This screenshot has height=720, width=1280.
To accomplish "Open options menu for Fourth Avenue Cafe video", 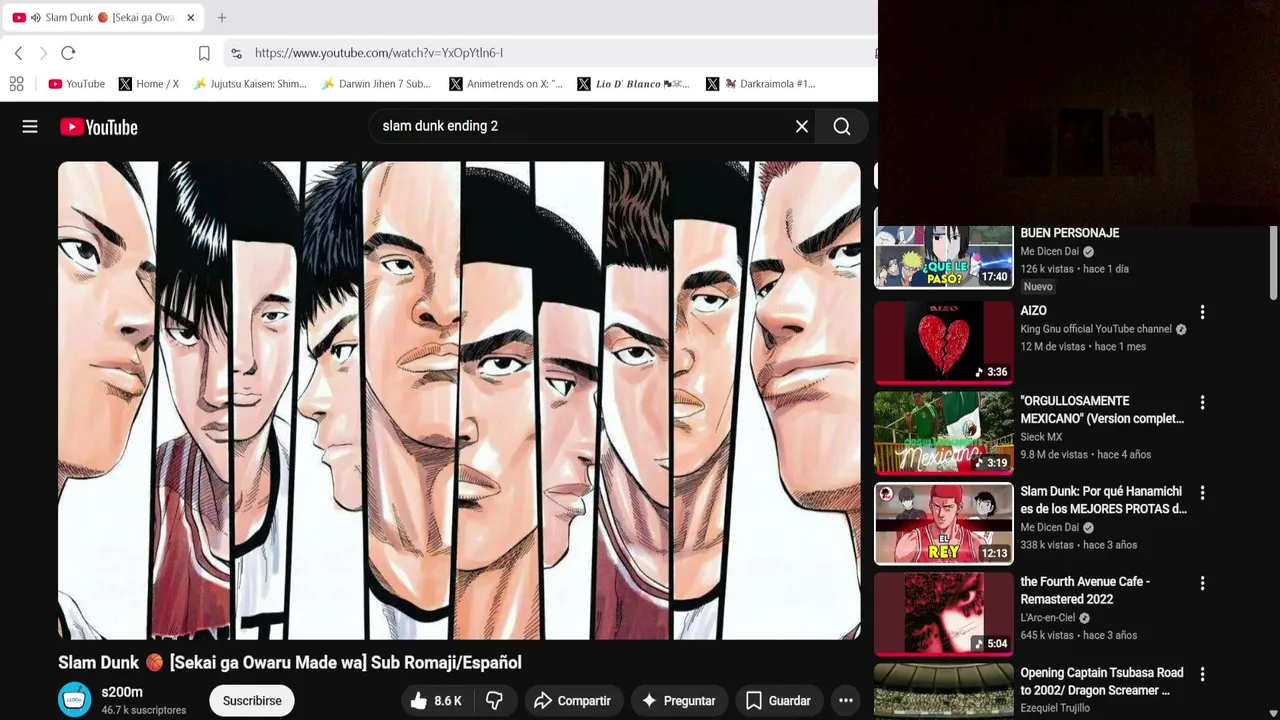I will (x=1202, y=583).
